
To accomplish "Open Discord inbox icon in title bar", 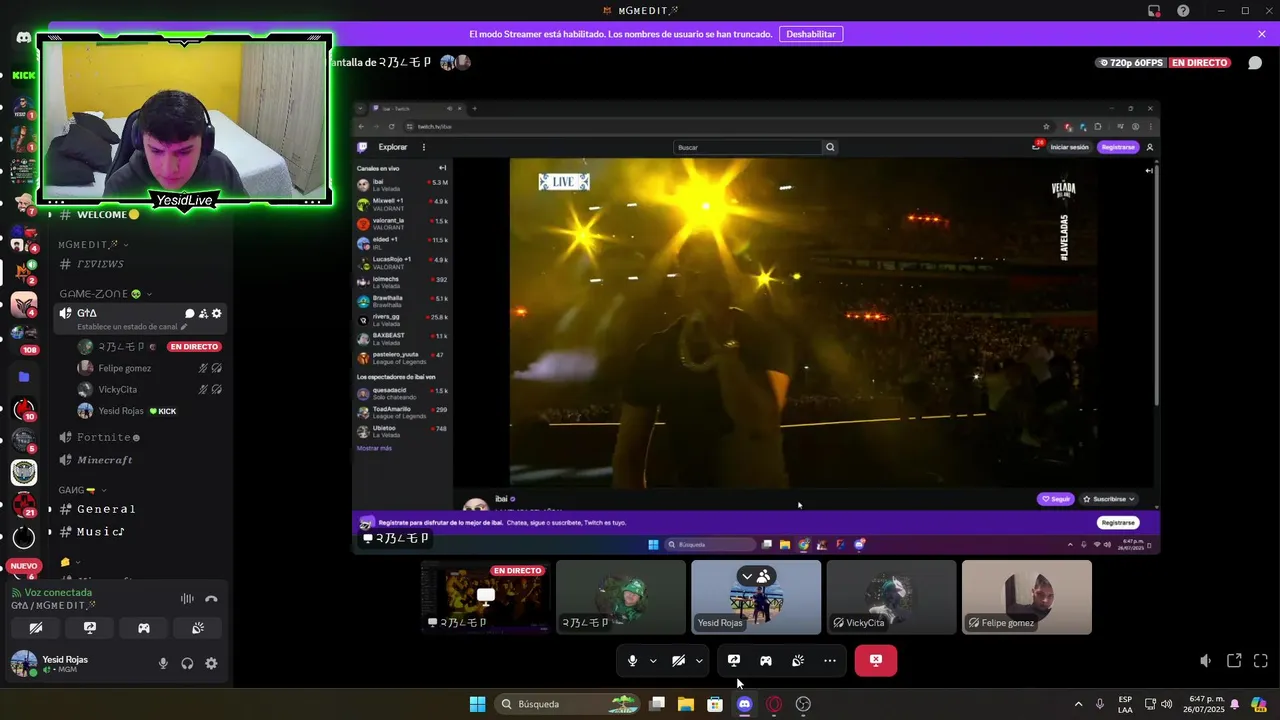I will click(x=1154, y=11).
